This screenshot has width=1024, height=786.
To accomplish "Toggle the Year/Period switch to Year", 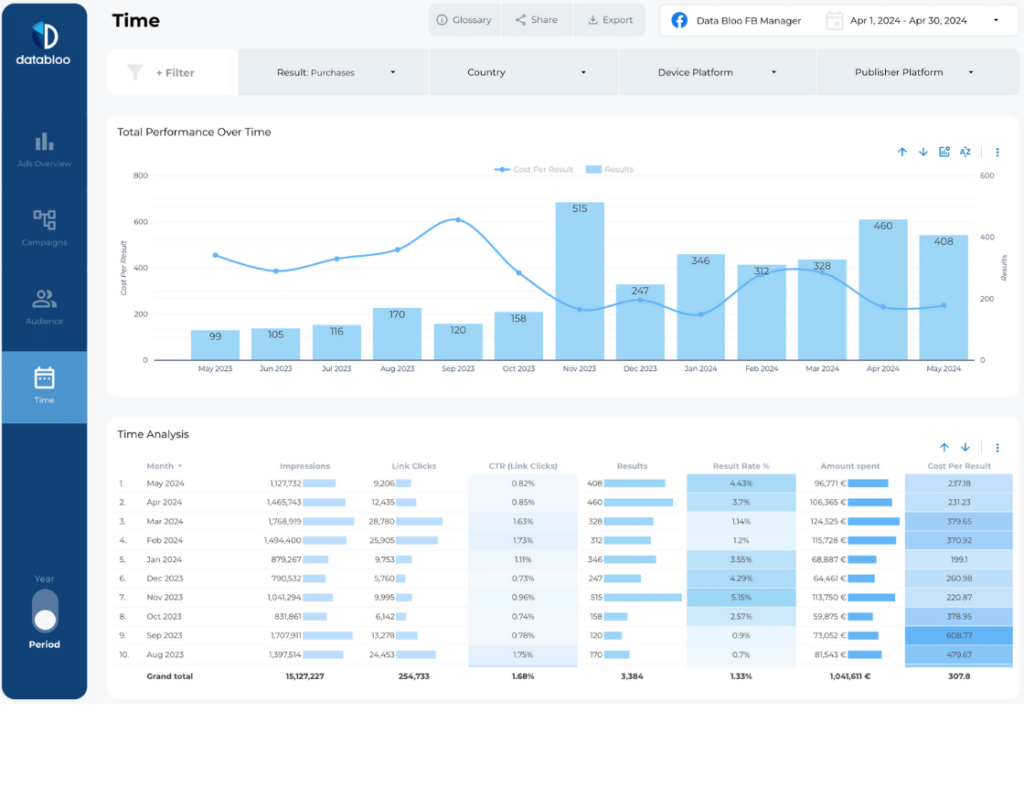I will pyautogui.click(x=43, y=602).
